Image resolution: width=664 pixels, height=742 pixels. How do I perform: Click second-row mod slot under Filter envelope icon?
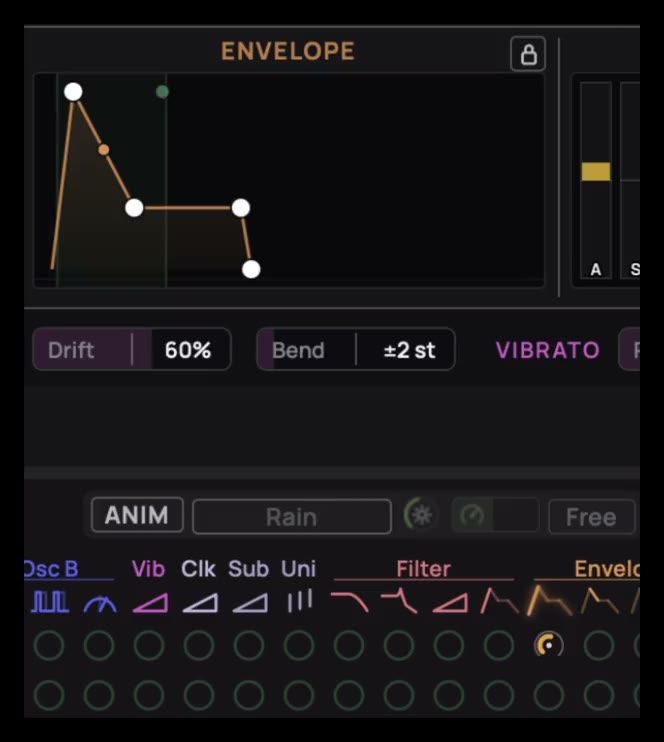tap(499, 695)
